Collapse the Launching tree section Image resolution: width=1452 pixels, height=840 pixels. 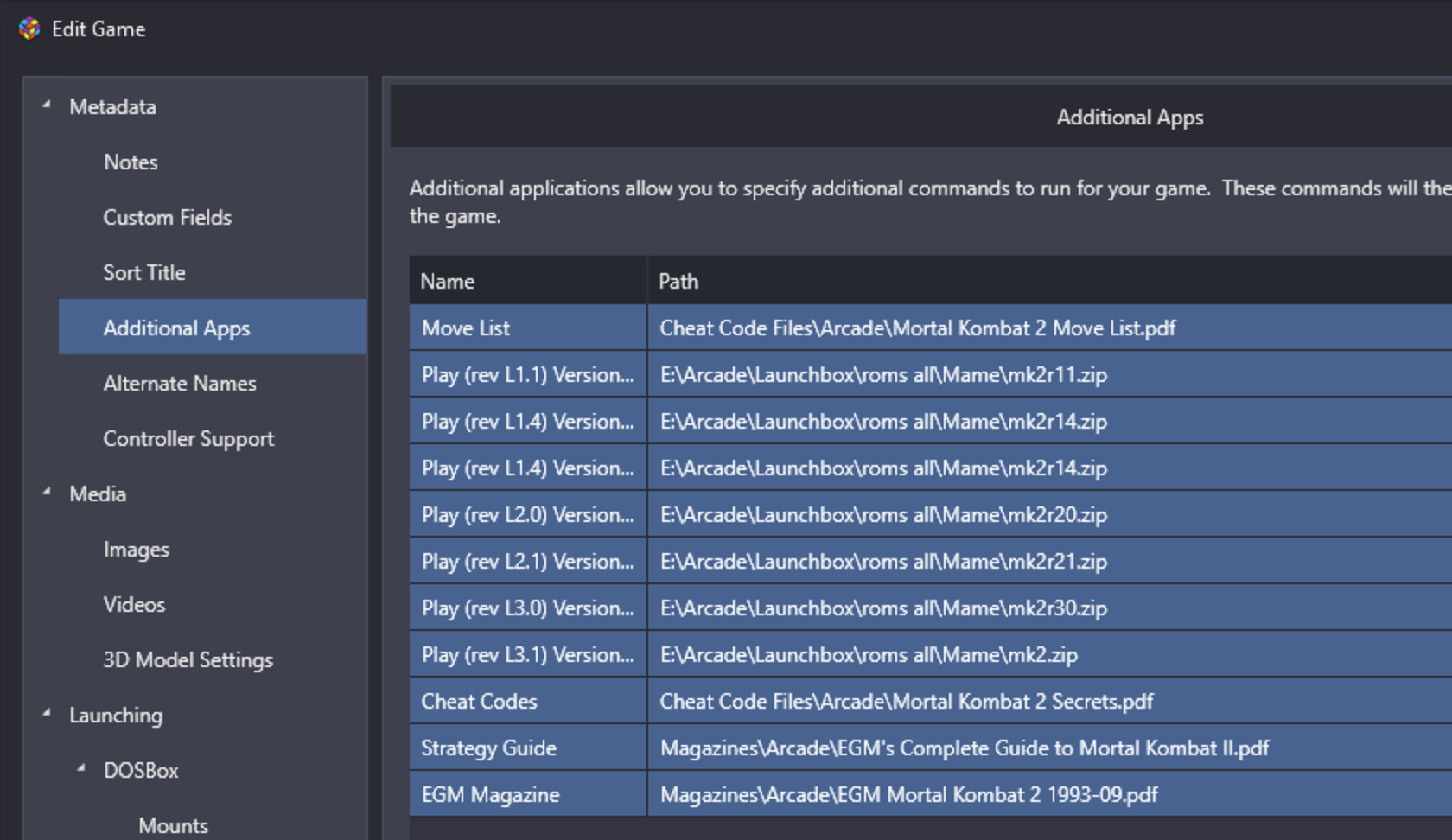(x=47, y=714)
